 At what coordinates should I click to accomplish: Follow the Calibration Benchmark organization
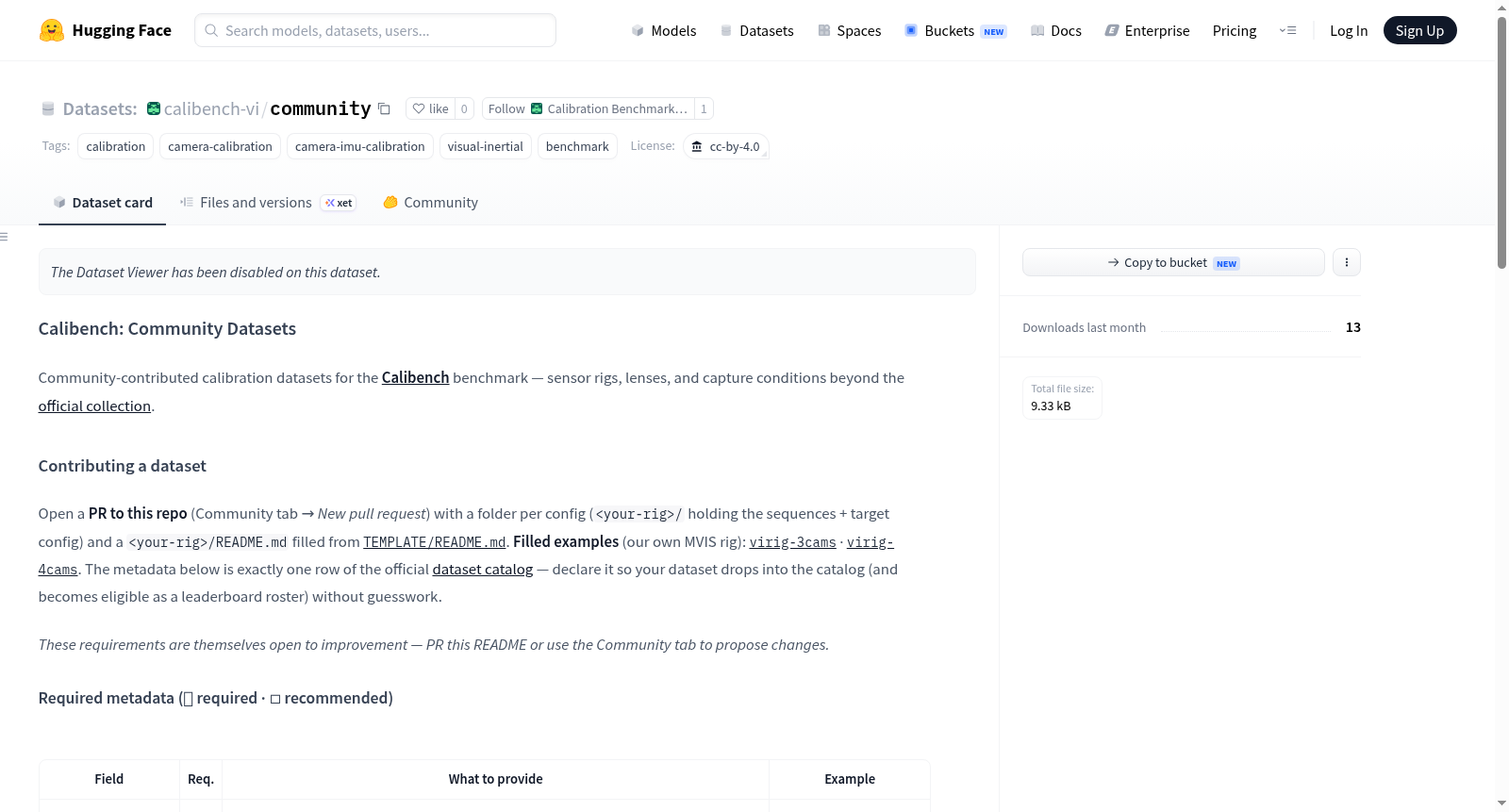pyautogui.click(x=588, y=108)
